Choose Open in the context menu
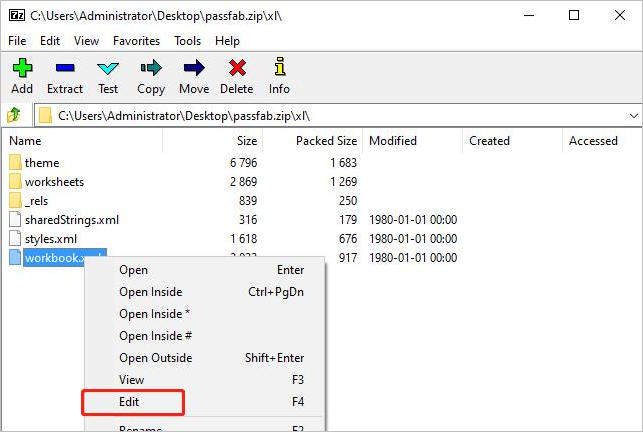The image size is (643, 432). 205,270
